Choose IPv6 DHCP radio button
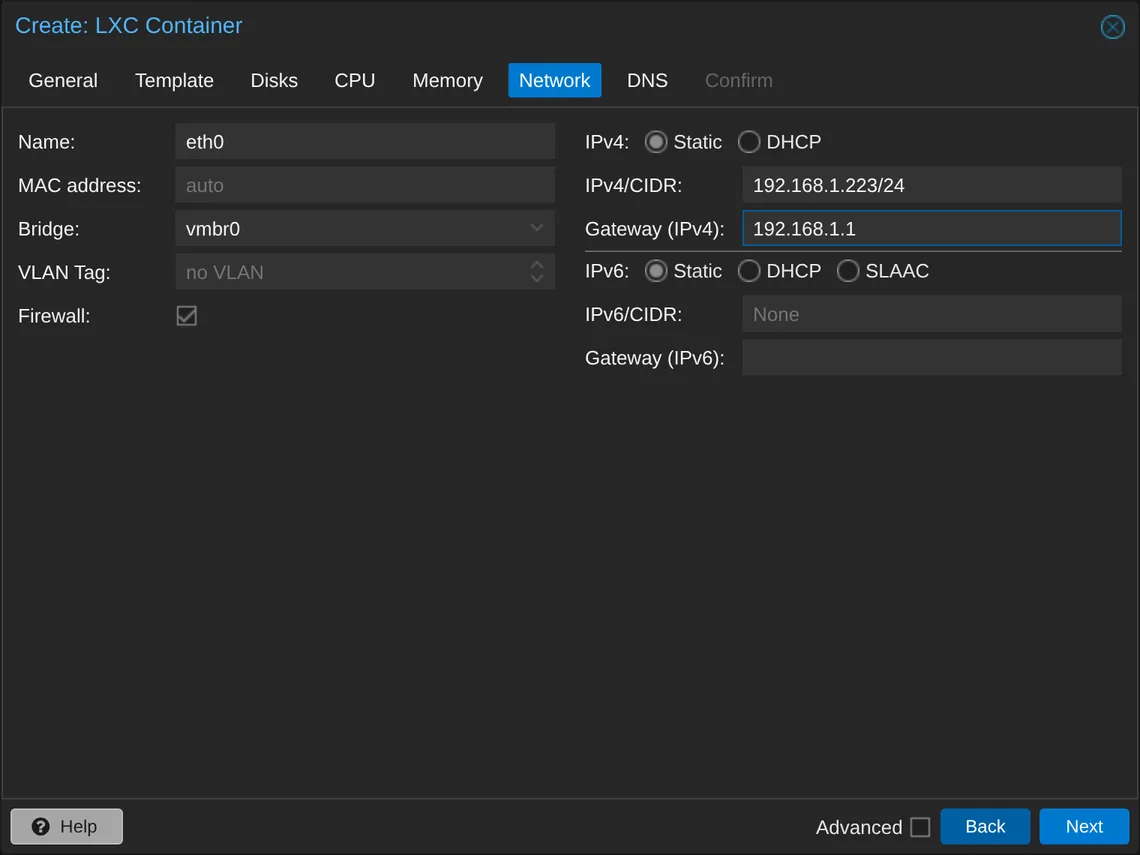This screenshot has width=1140, height=855. click(x=749, y=271)
